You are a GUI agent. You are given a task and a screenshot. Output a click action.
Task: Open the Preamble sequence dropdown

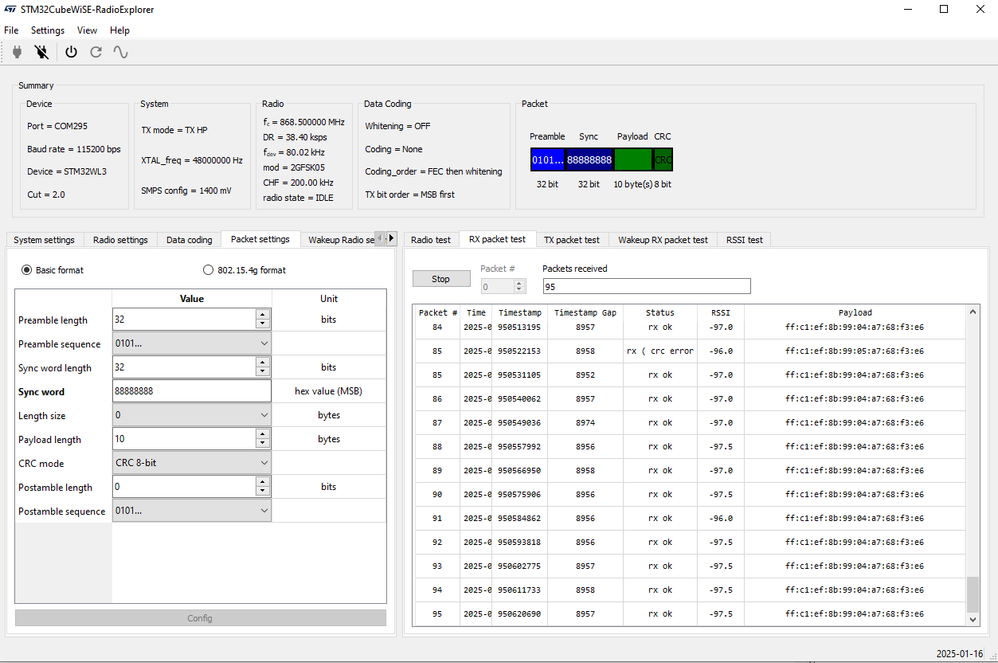[191, 343]
